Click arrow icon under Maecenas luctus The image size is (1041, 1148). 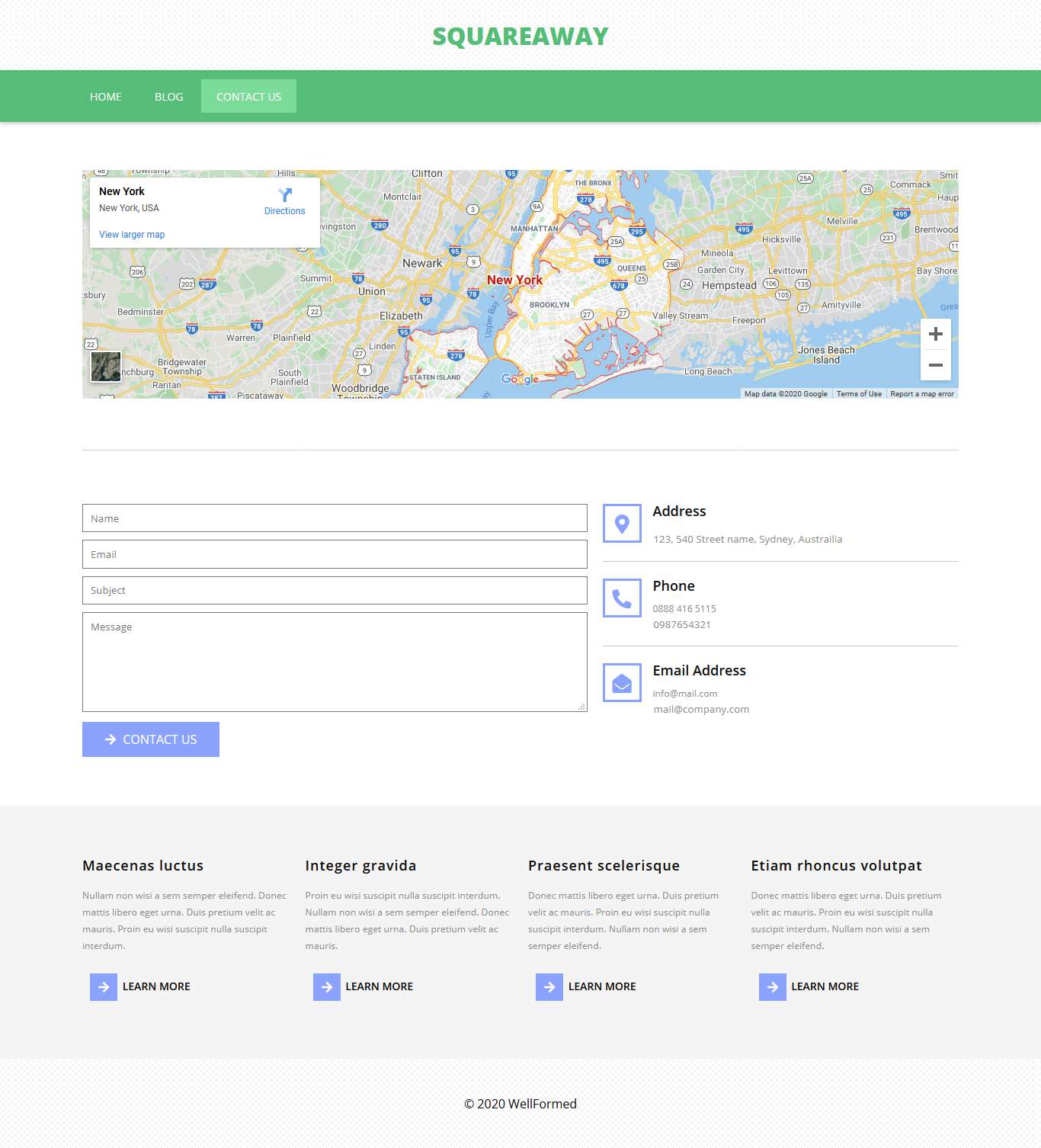pyautogui.click(x=104, y=987)
